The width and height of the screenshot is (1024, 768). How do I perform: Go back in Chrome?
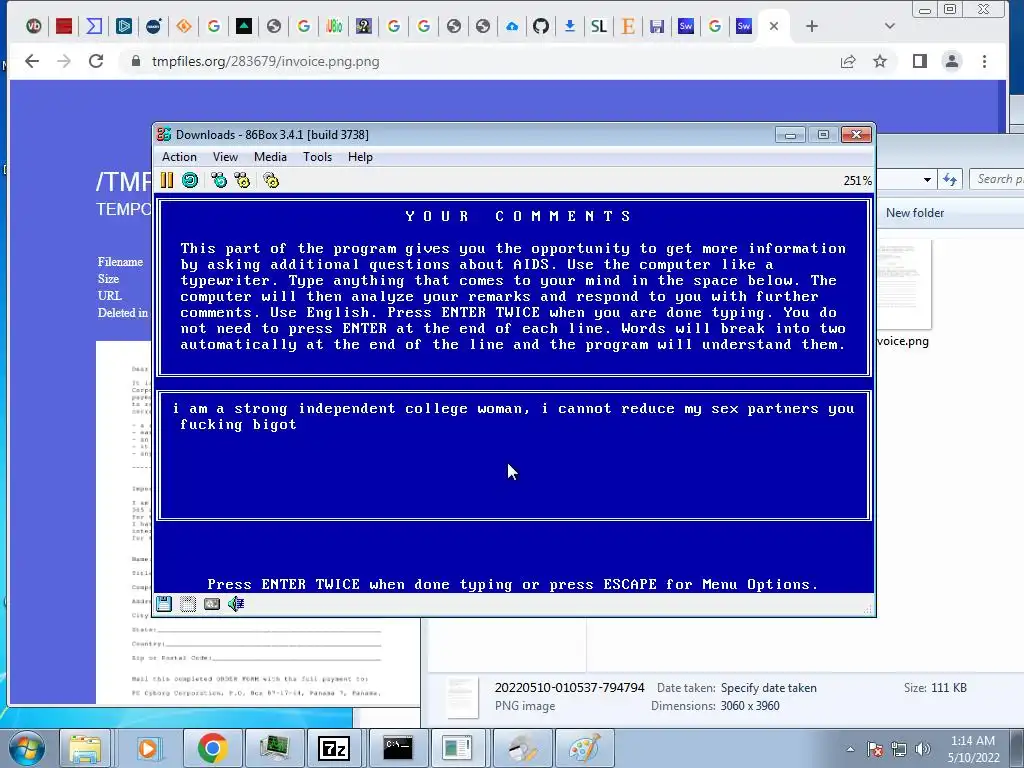(x=31, y=61)
